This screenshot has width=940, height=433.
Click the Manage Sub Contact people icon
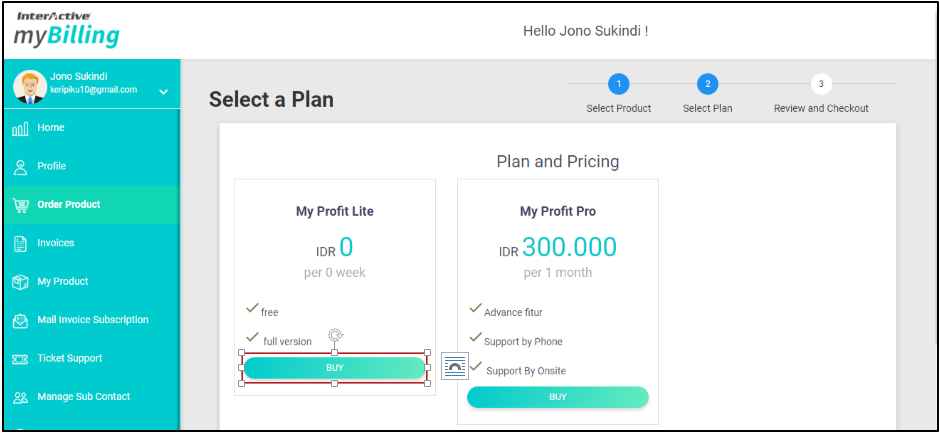20,398
